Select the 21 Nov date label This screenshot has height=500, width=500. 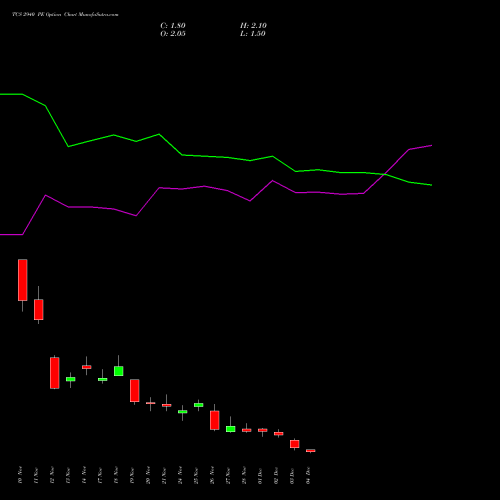coord(164,475)
